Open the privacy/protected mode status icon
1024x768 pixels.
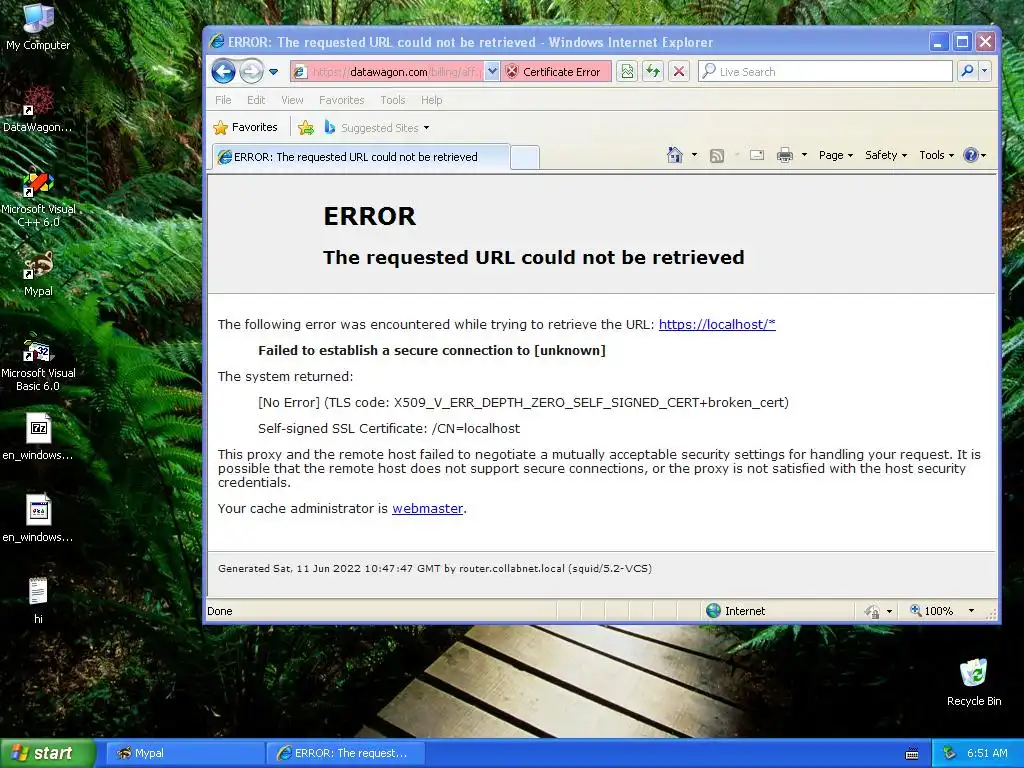coord(872,611)
